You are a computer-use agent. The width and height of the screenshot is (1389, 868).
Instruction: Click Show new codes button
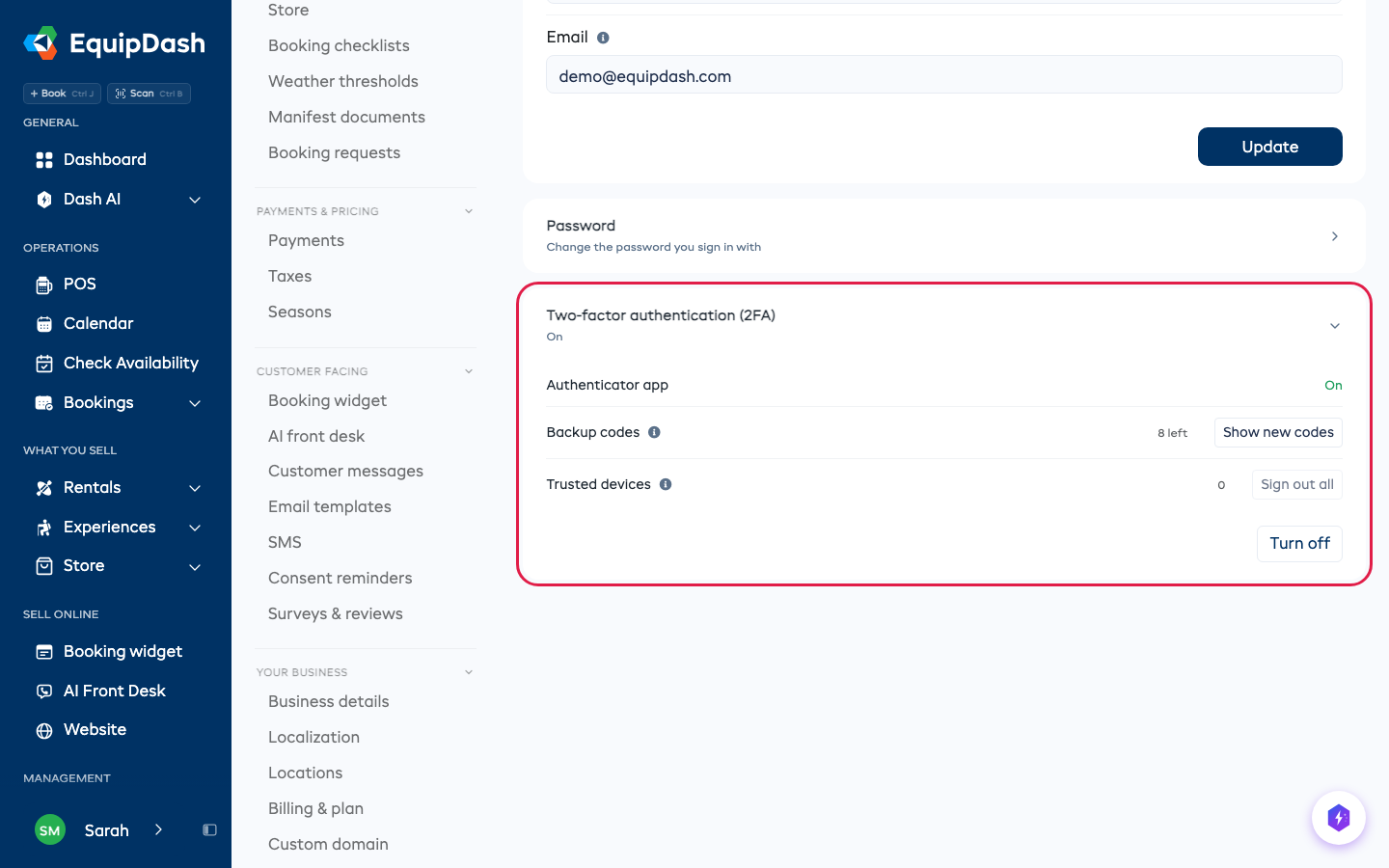click(x=1278, y=432)
